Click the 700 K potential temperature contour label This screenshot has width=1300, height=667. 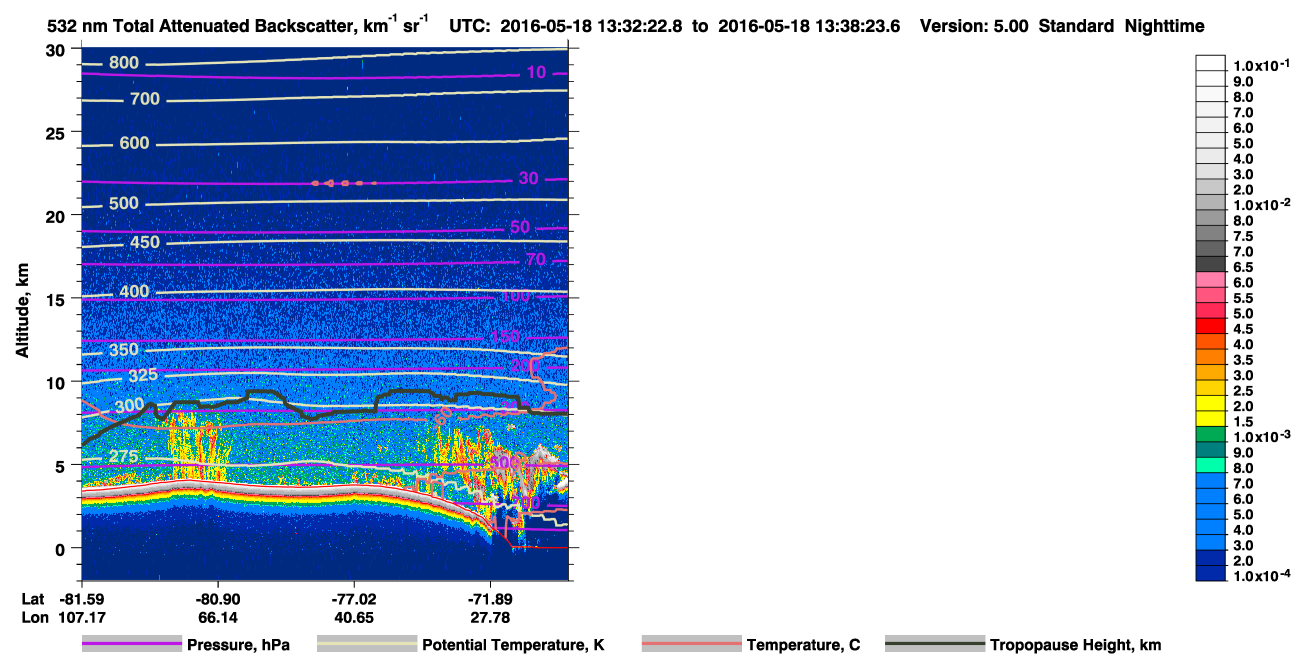click(x=145, y=99)
